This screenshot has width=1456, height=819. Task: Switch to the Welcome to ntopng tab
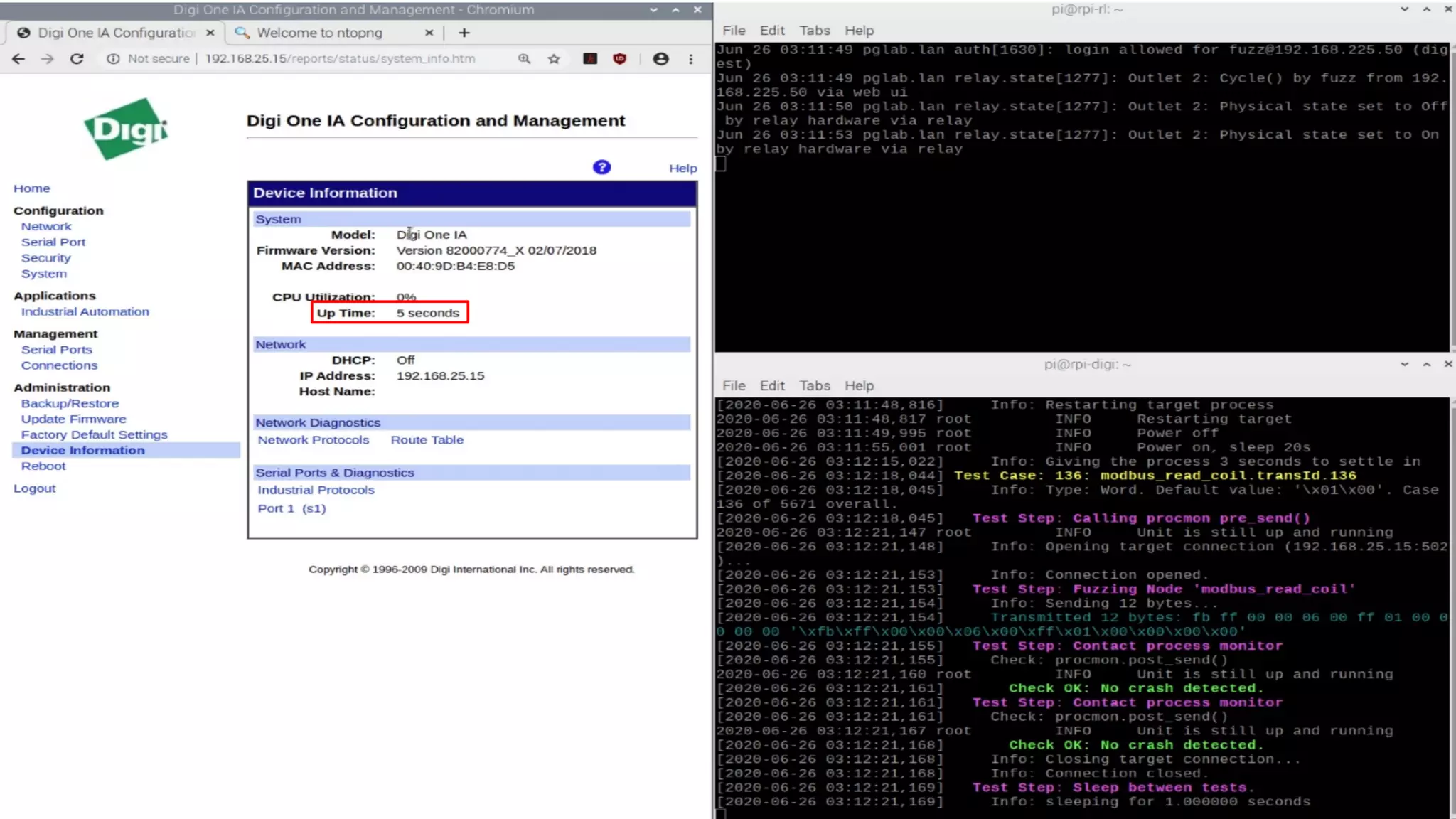click(320, 33)
